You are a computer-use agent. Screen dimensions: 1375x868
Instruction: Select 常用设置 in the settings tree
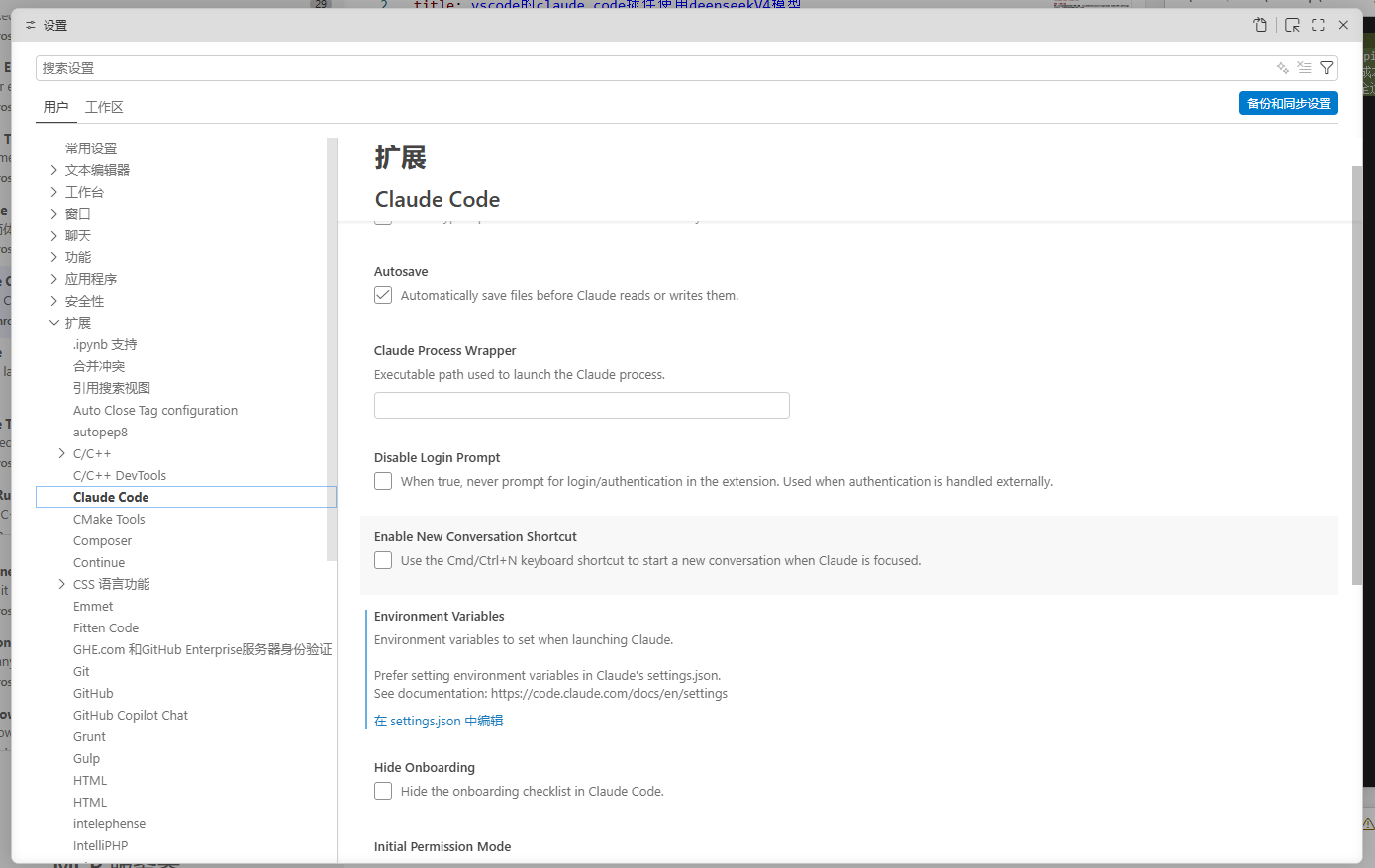click(x=91, y=148)
